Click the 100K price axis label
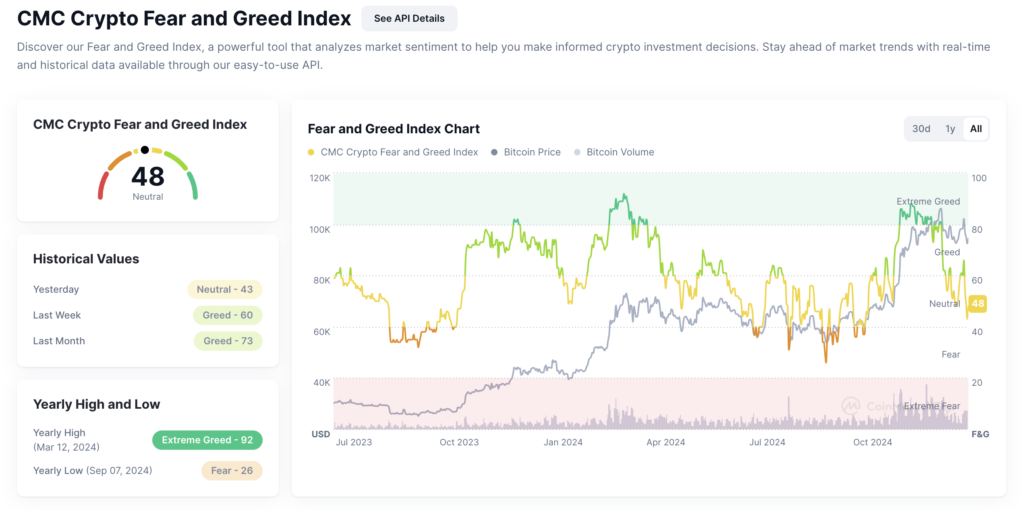 tap(320, 230)
